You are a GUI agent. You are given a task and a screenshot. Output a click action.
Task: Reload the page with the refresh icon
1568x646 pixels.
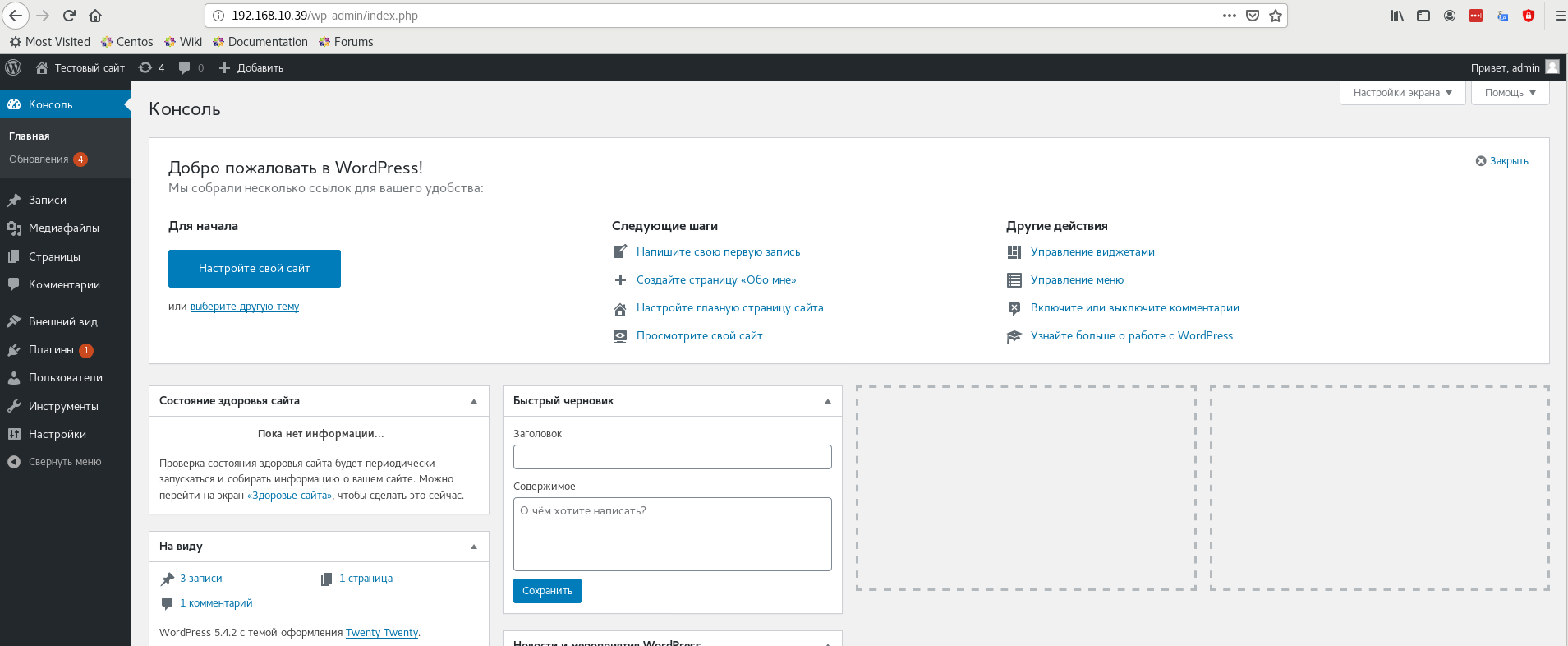(69, 16)
